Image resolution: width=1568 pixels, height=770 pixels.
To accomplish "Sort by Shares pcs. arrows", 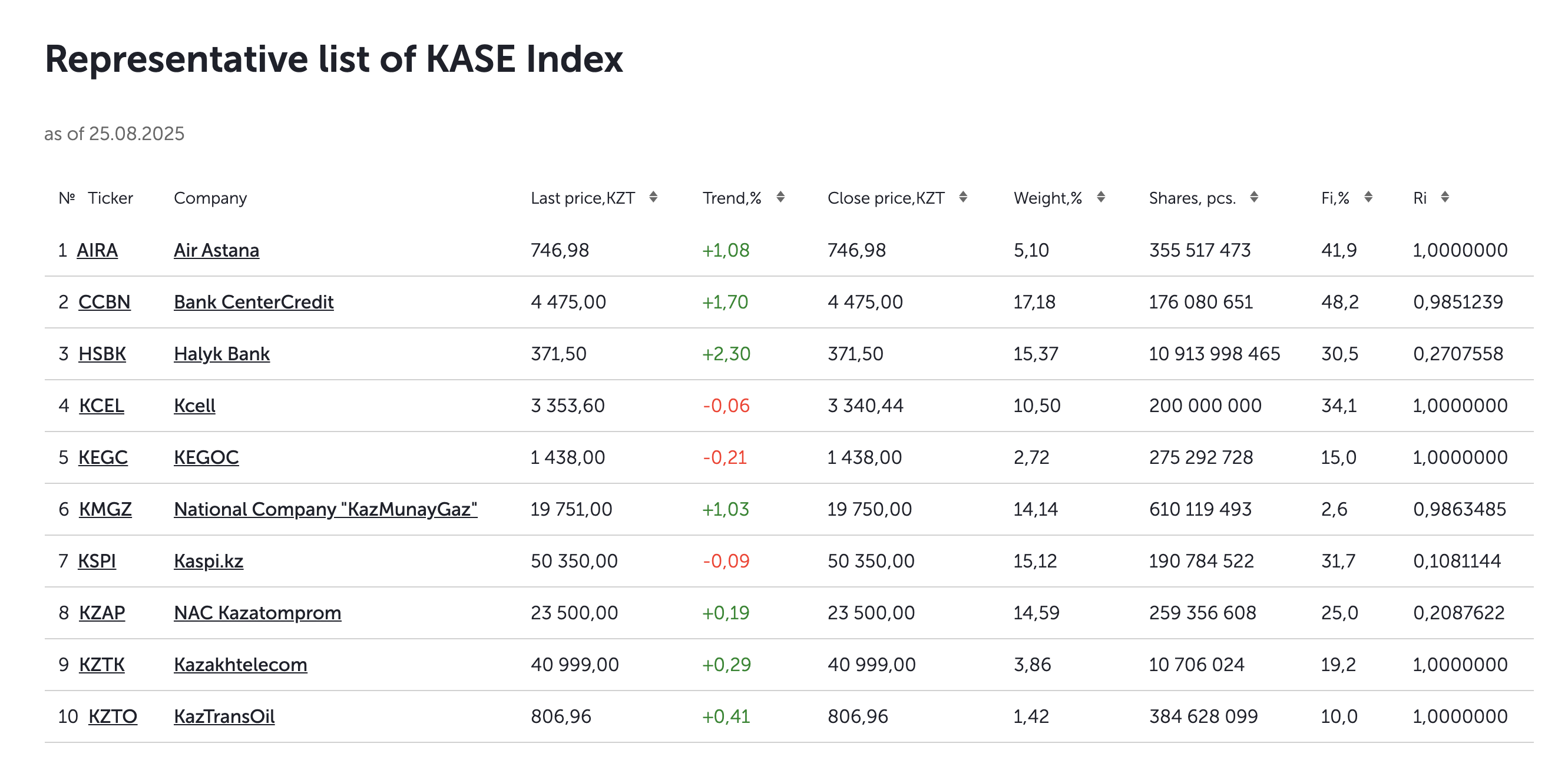I will [1253, 197].
